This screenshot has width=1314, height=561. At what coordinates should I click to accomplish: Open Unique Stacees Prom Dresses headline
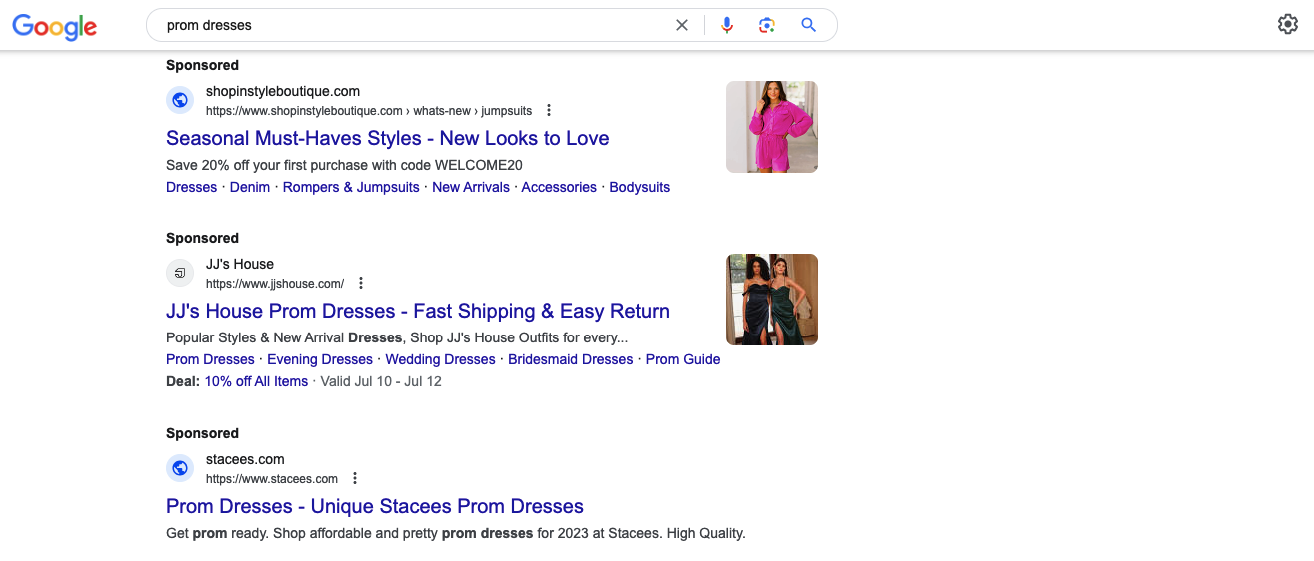375,506
